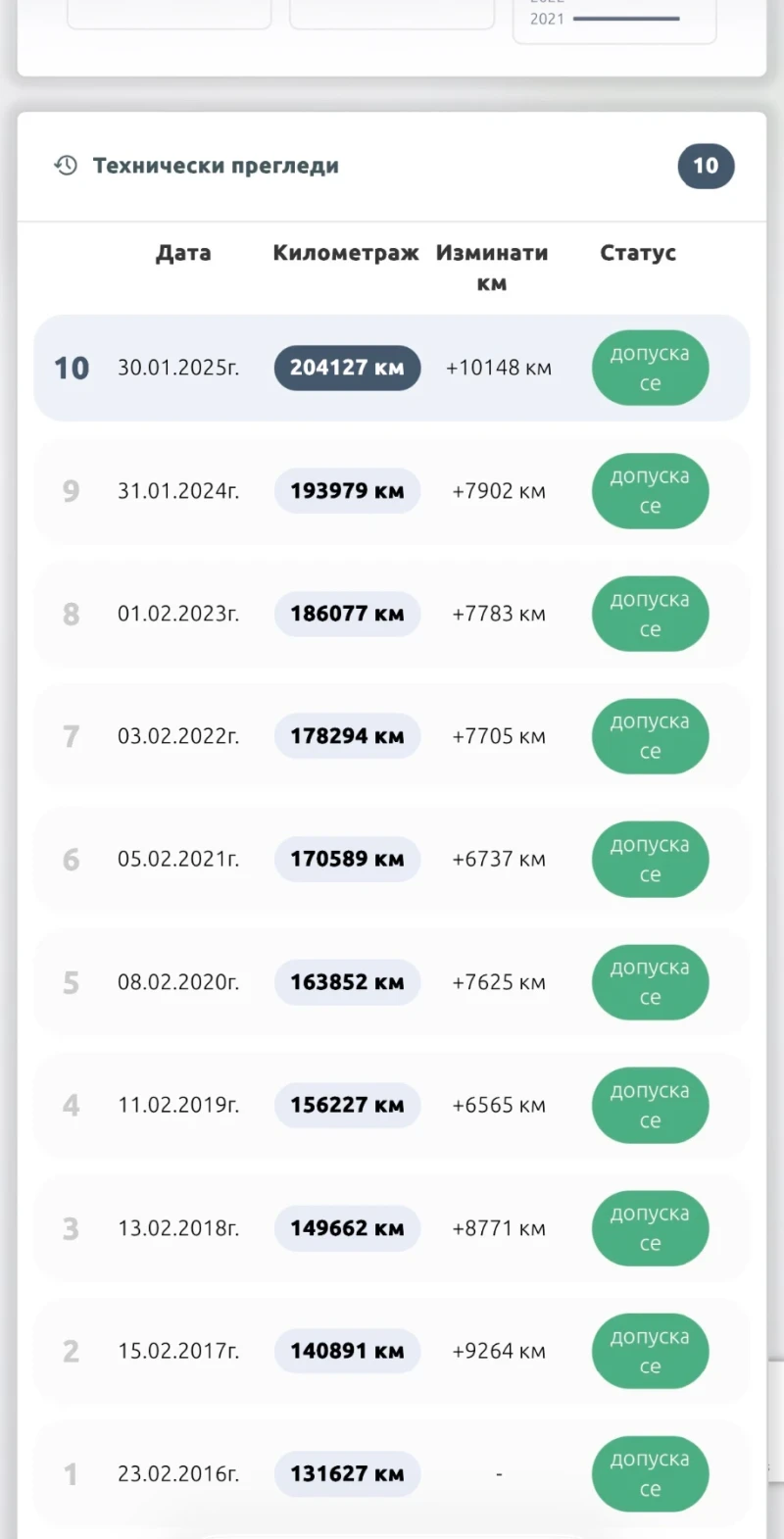This screenshot has width=784, height=1539.
Task: Click the 2021 progress line in top card
Action: coord(626,19)
